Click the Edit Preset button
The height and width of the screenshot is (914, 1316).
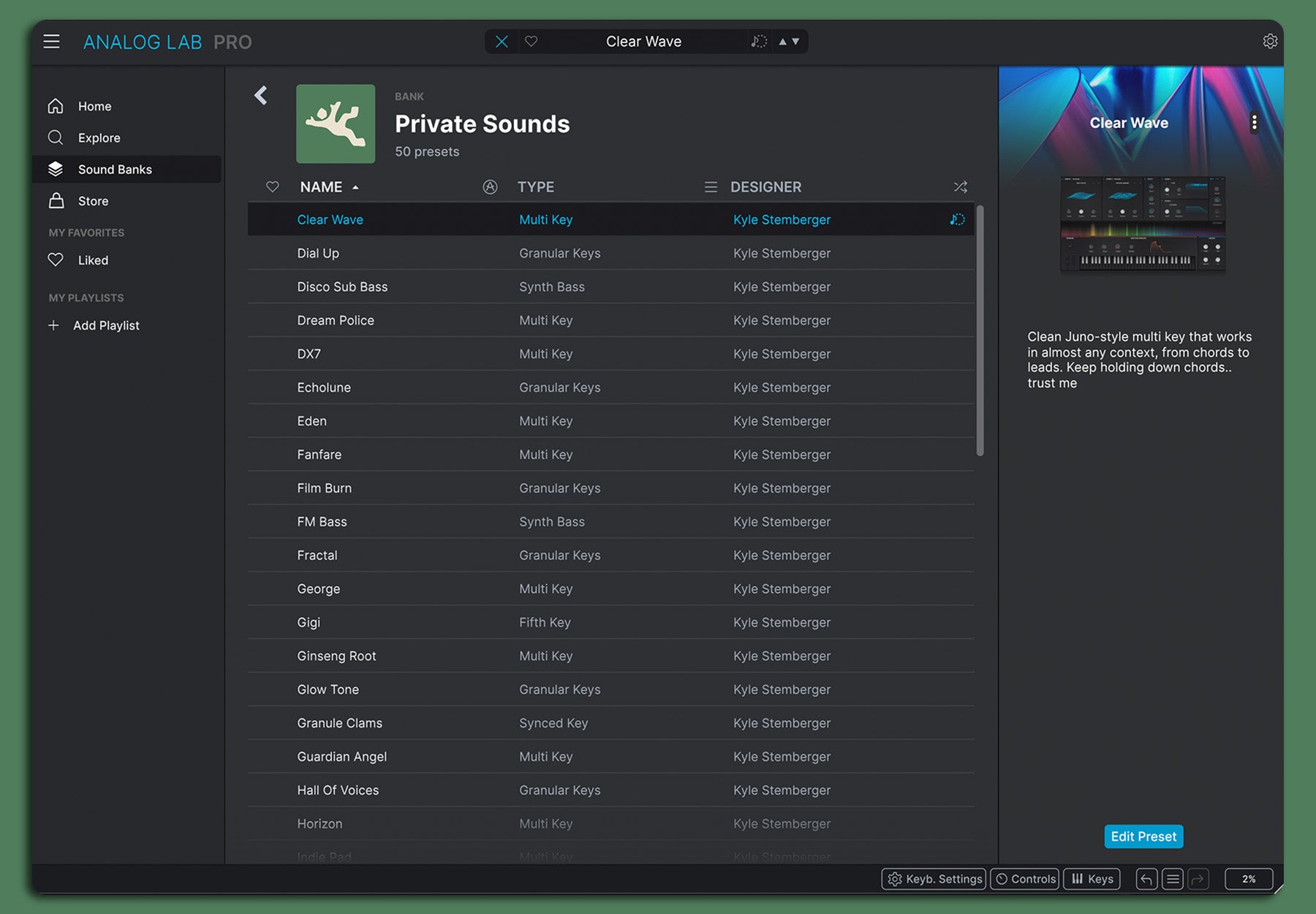pos(1143,836)
